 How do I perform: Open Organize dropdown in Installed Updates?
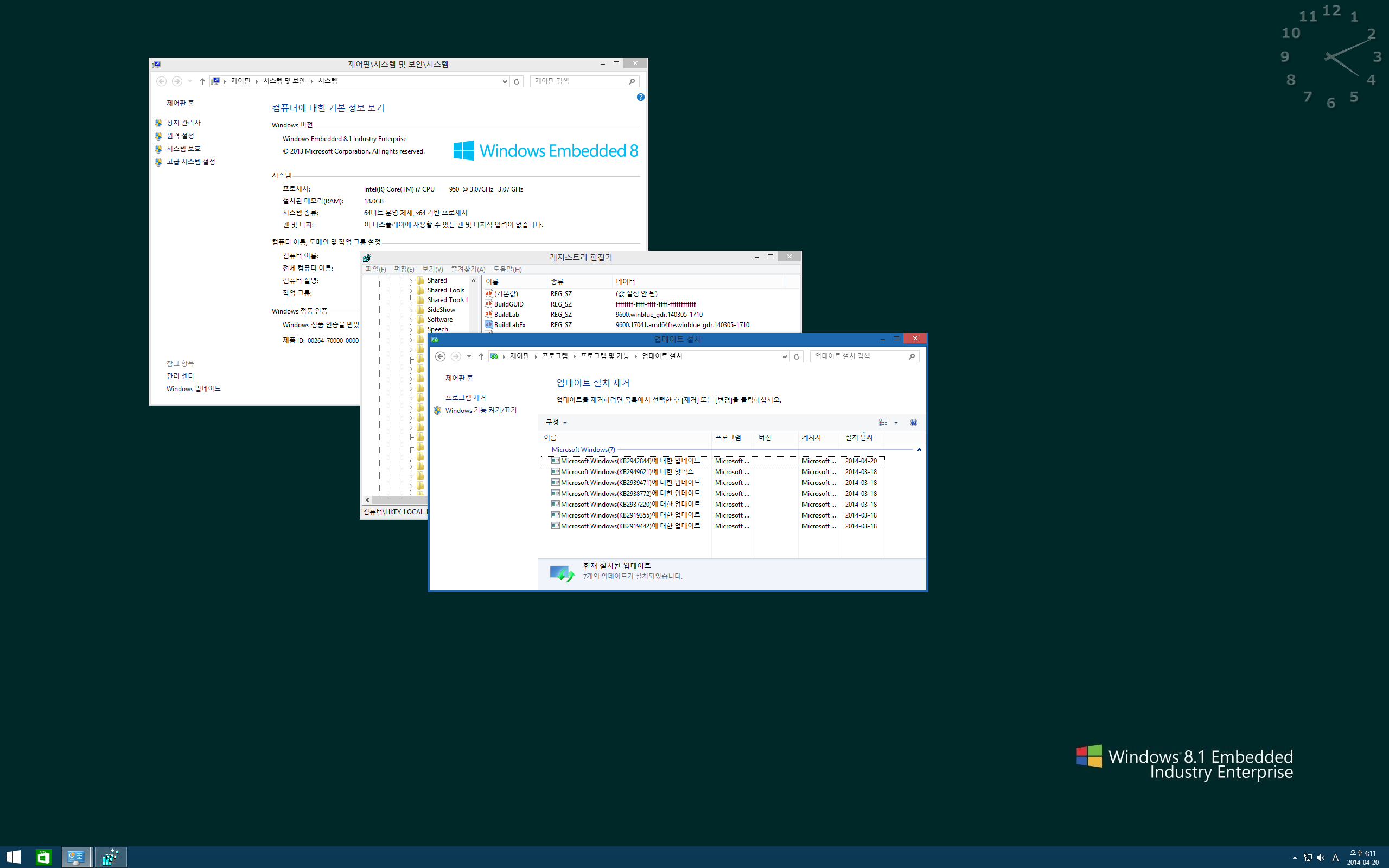click(556, 422)
